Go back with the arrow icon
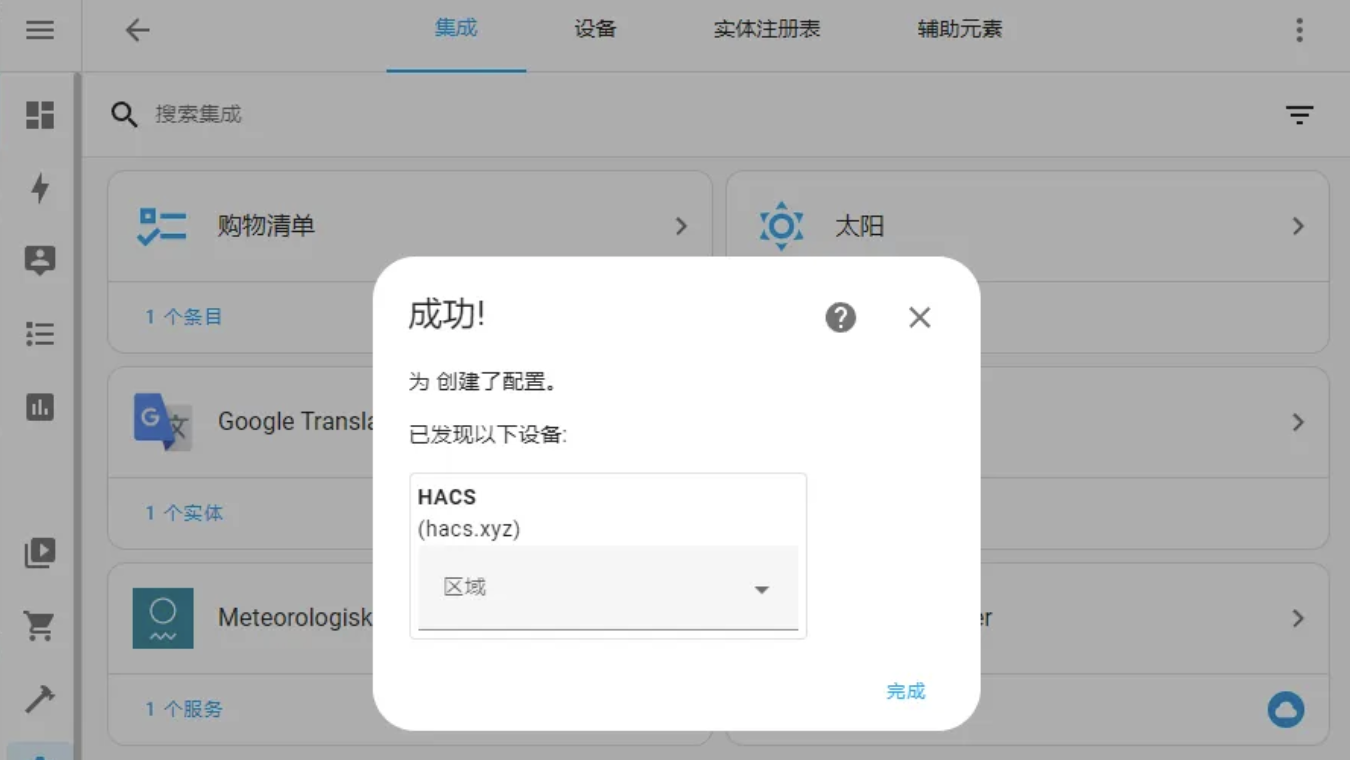This screenshot has height=760, width=1350. pos(137,30)
